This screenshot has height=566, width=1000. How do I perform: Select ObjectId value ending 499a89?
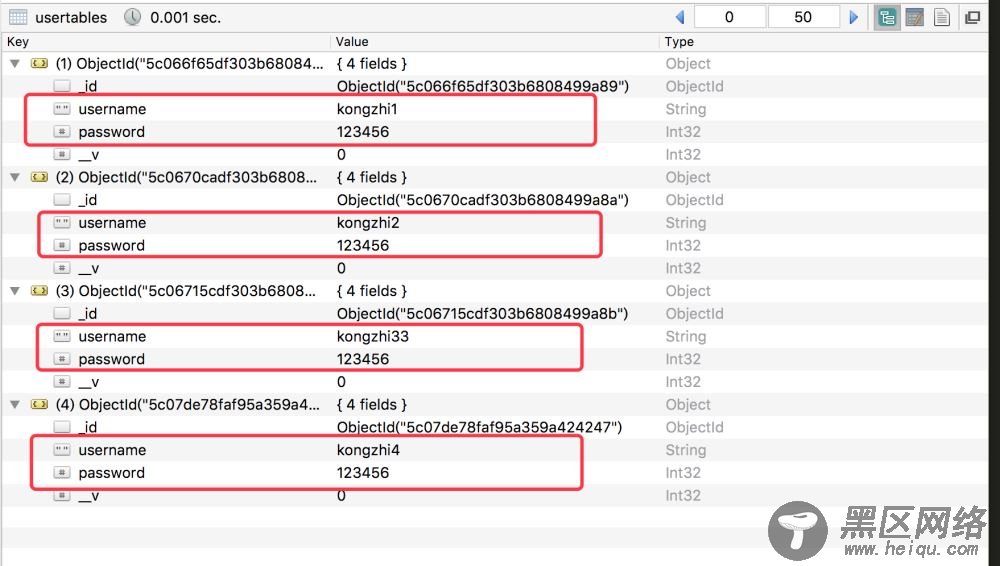[x=483, y=86]
